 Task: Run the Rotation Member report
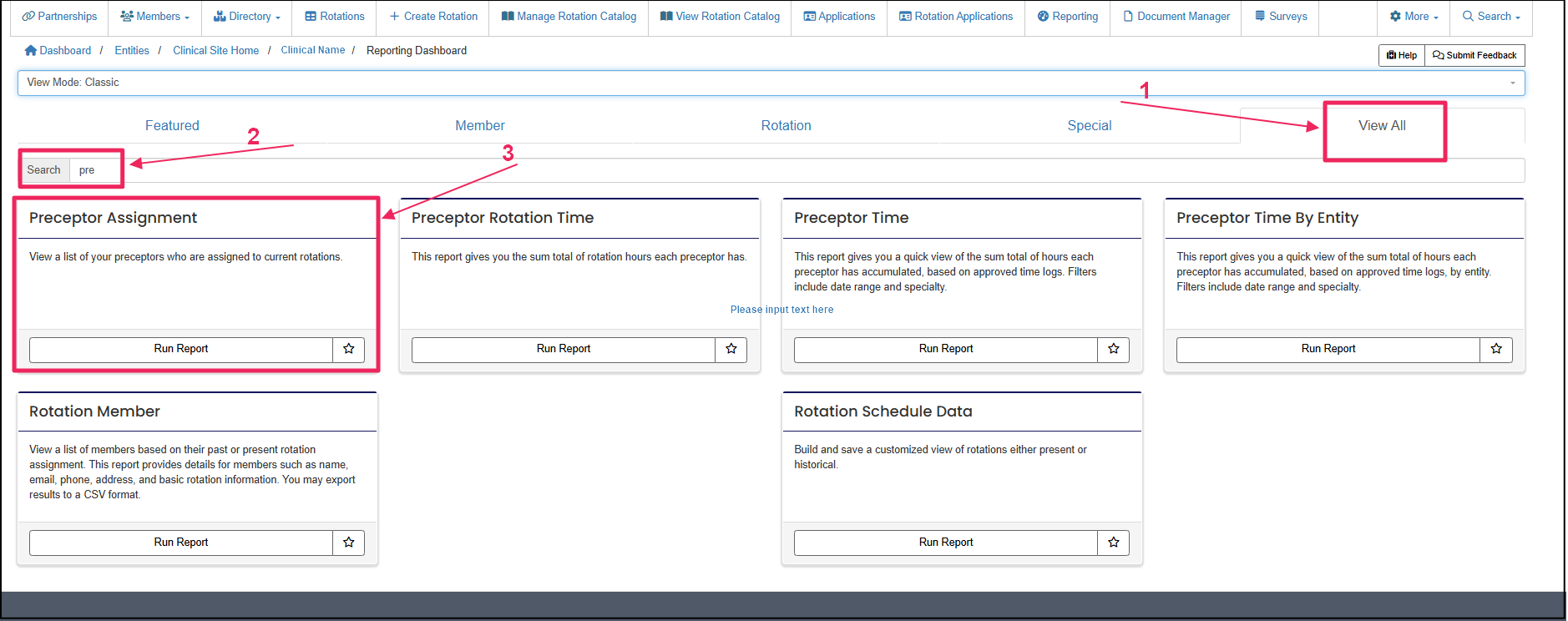pyautogui.click(x=181, y=543)
